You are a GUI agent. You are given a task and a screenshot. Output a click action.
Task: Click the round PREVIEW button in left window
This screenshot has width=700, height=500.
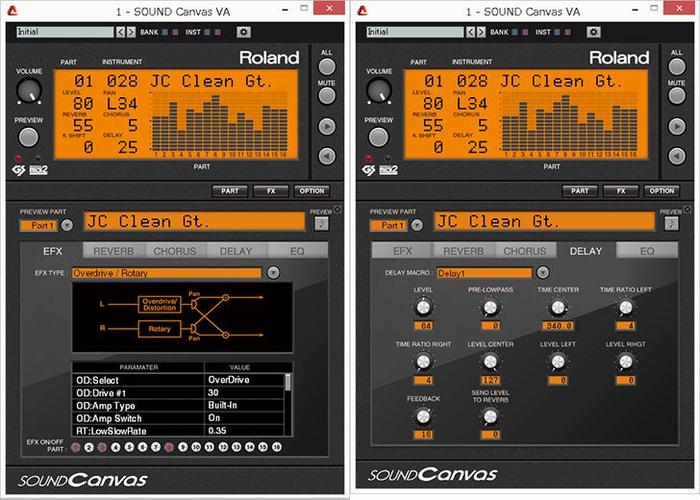pos(29,138)
